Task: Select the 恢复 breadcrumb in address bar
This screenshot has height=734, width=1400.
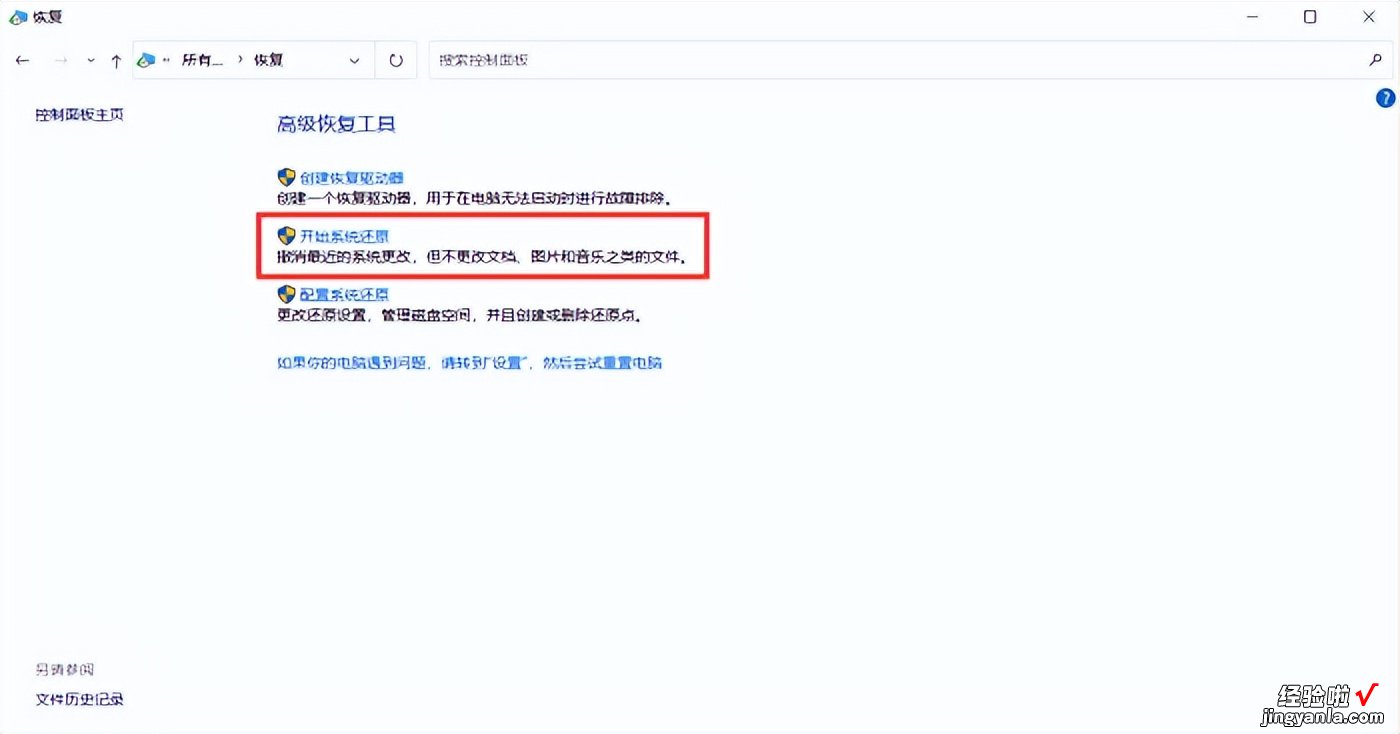Action: [x=268, y=60]
